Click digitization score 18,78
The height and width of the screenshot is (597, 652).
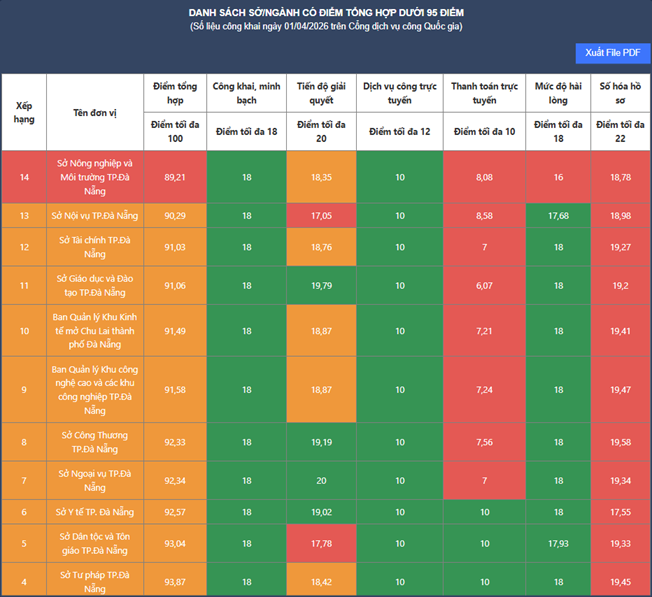(620, 177)
